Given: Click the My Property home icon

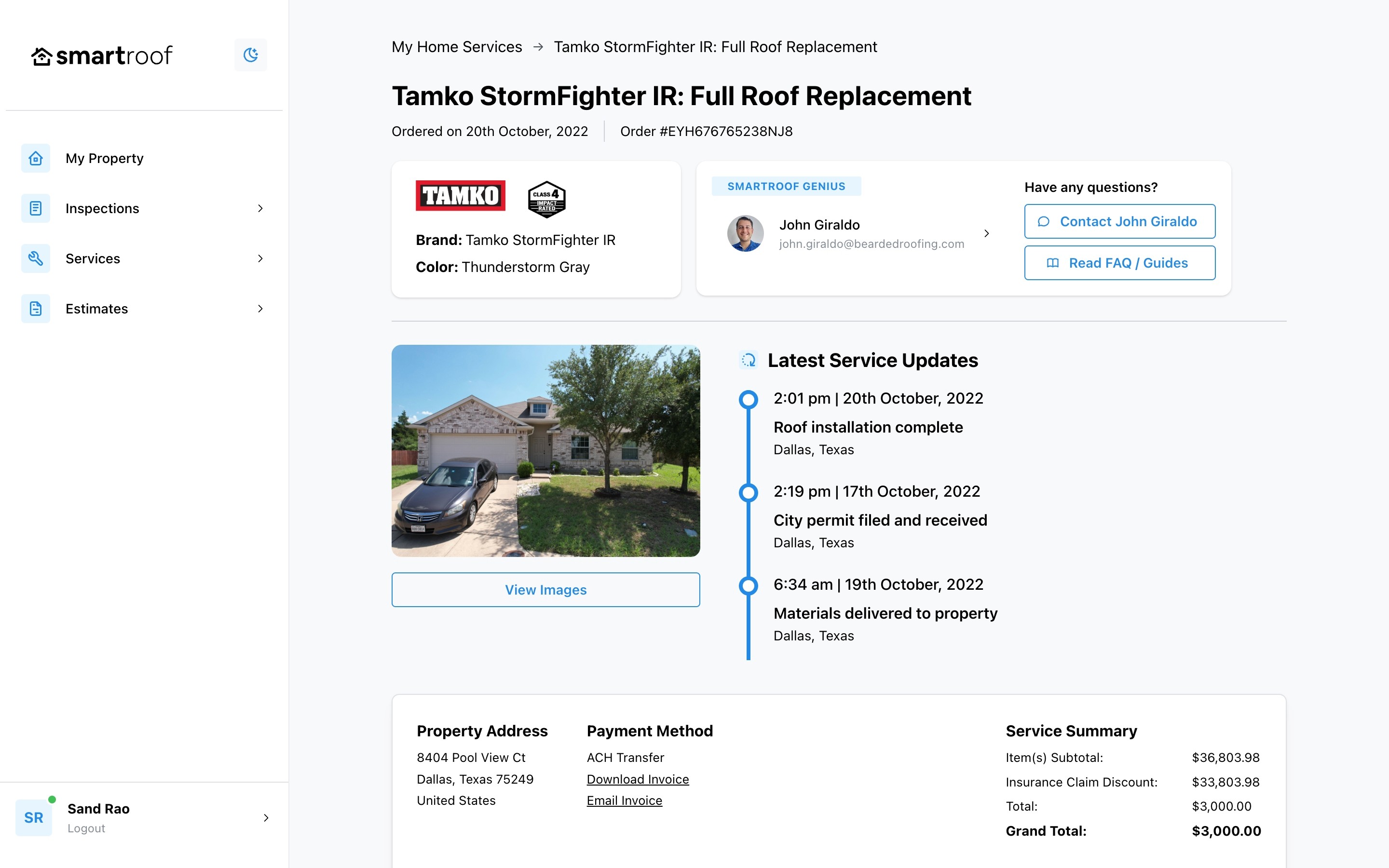Looking at the screenshot, I should (36, 159).
